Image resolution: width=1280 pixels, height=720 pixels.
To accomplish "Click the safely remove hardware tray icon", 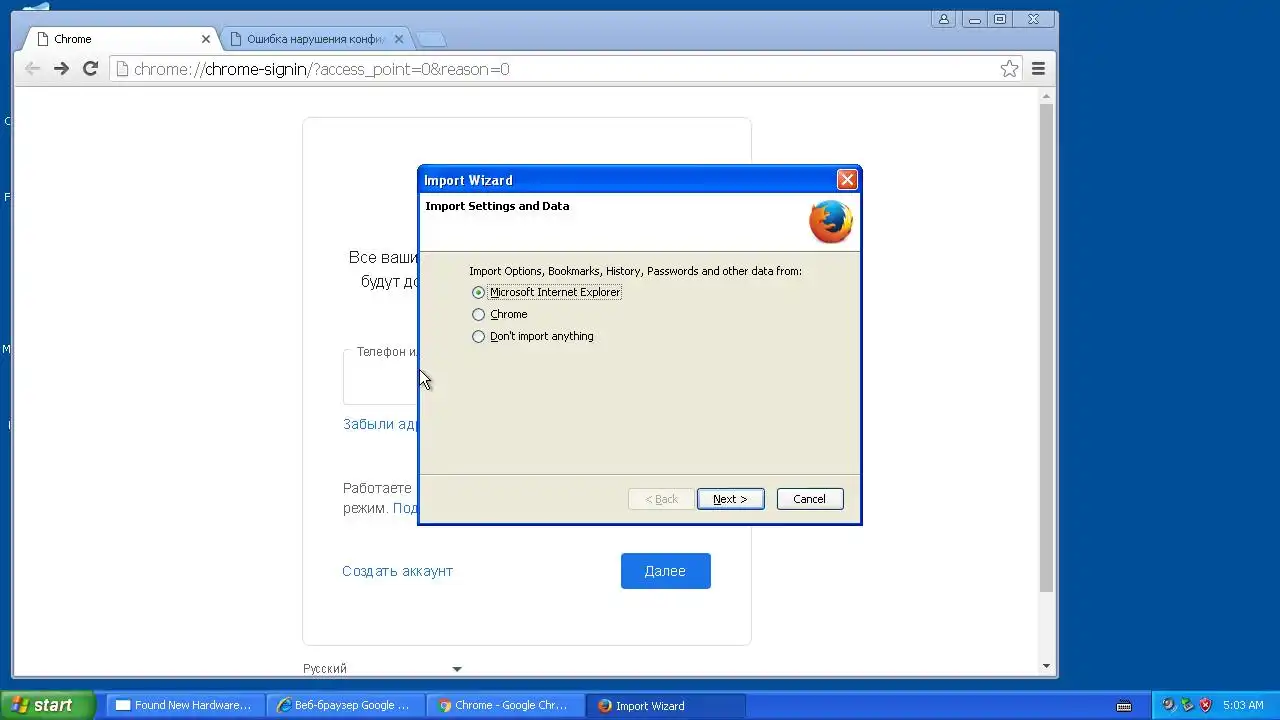I will coord(1187,705).
